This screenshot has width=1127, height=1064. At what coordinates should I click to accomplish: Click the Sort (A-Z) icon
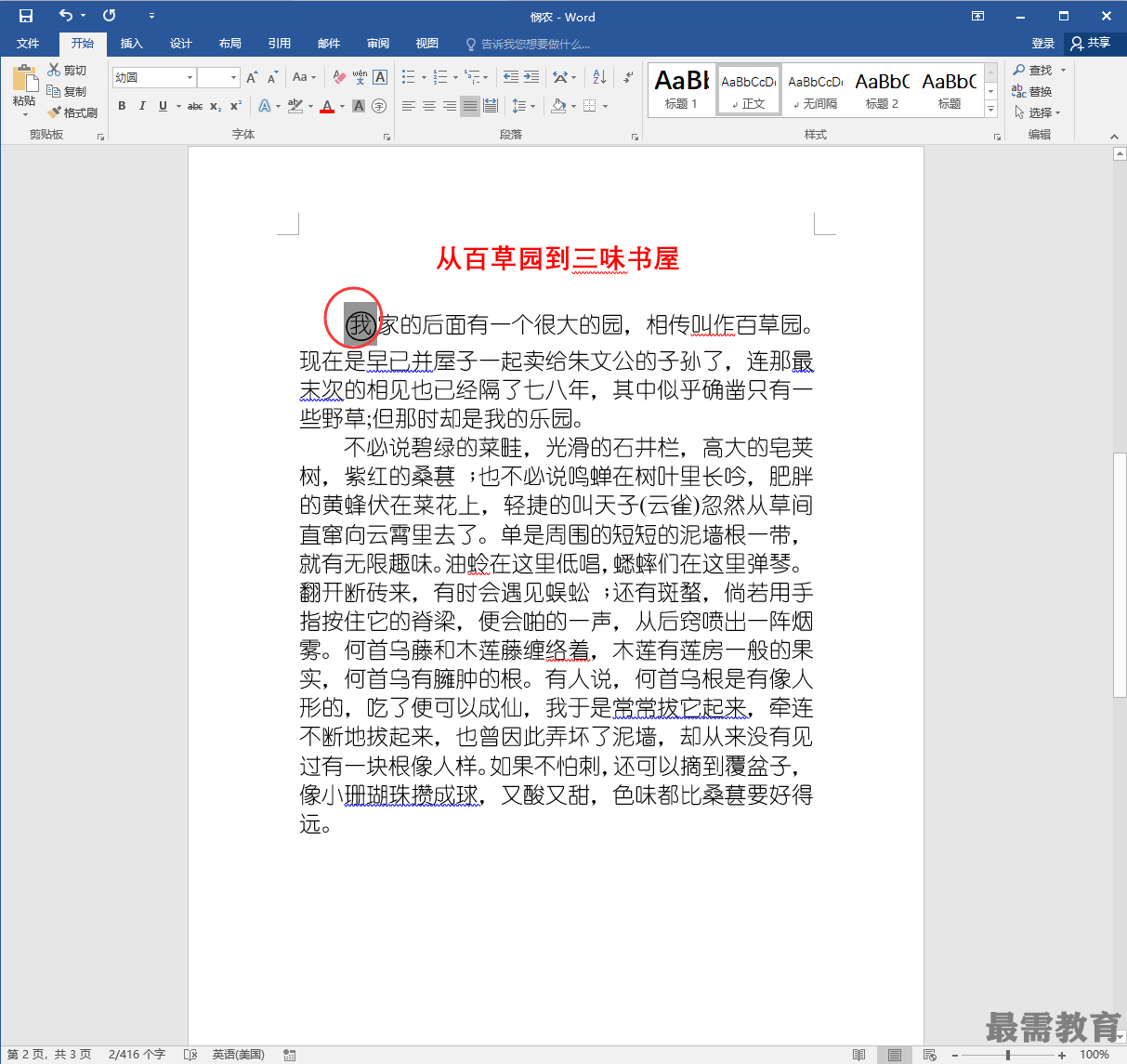[599, 77]
